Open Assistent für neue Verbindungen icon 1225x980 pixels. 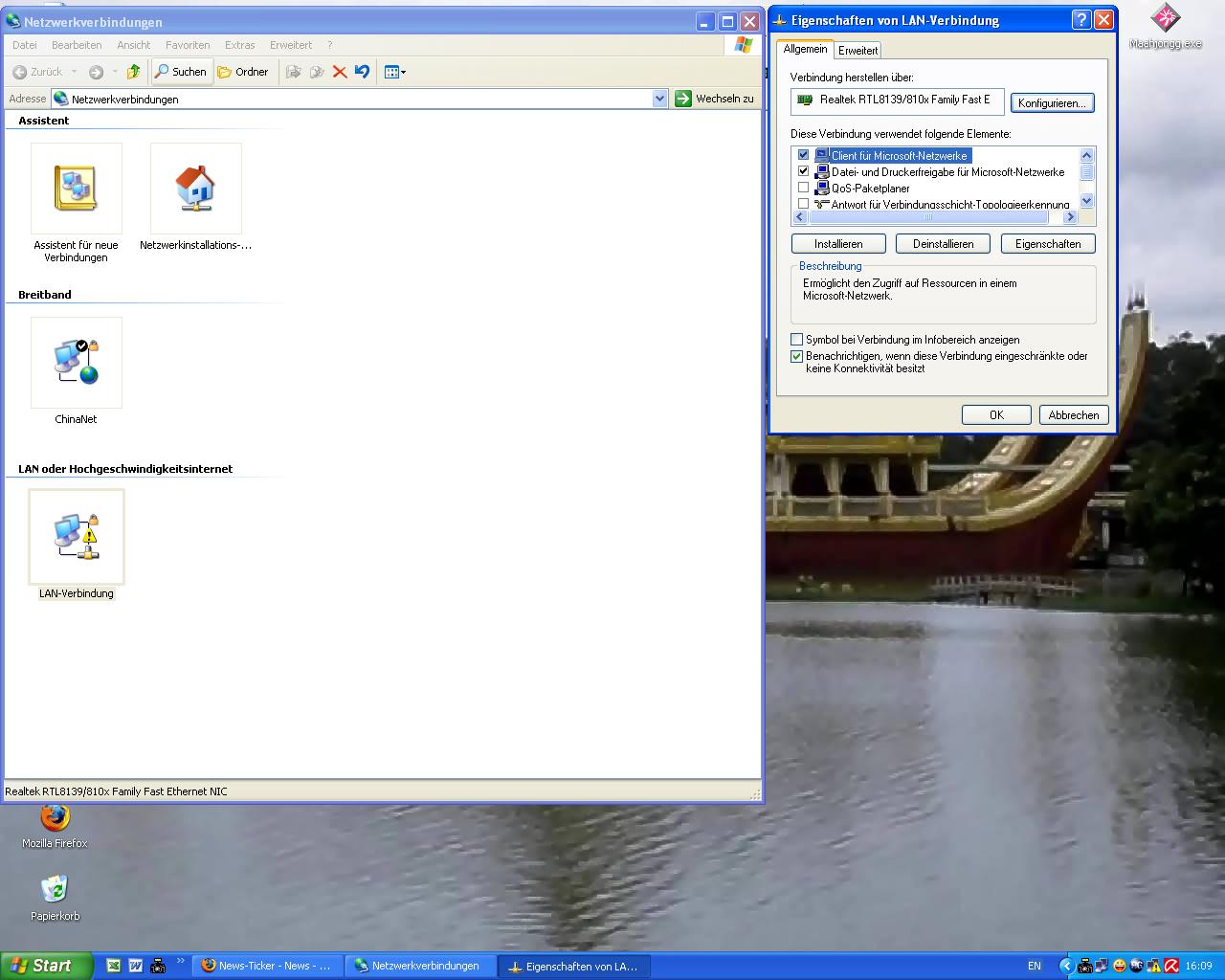[x=77, y=189]
